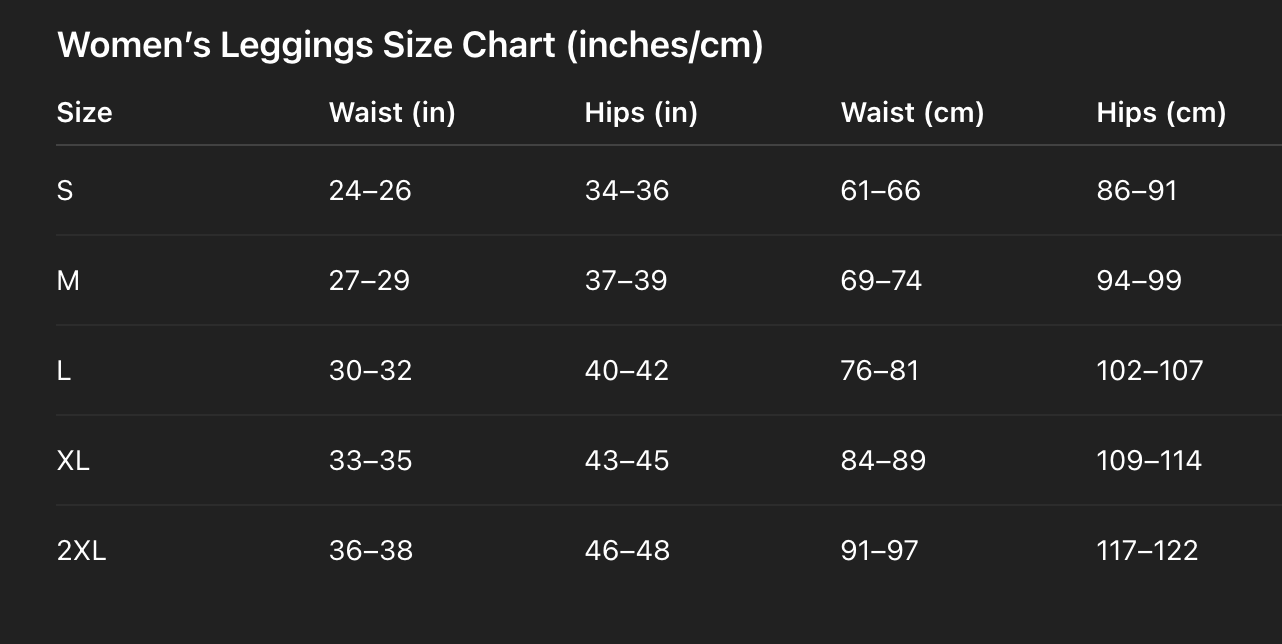Click the 43–45 hips inches cell
Screen dimensions: 1282x644
626,460
